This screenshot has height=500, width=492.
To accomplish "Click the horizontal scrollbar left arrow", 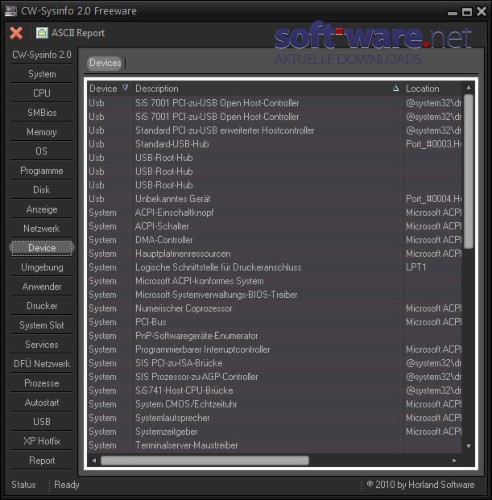I will click(94, 460).
